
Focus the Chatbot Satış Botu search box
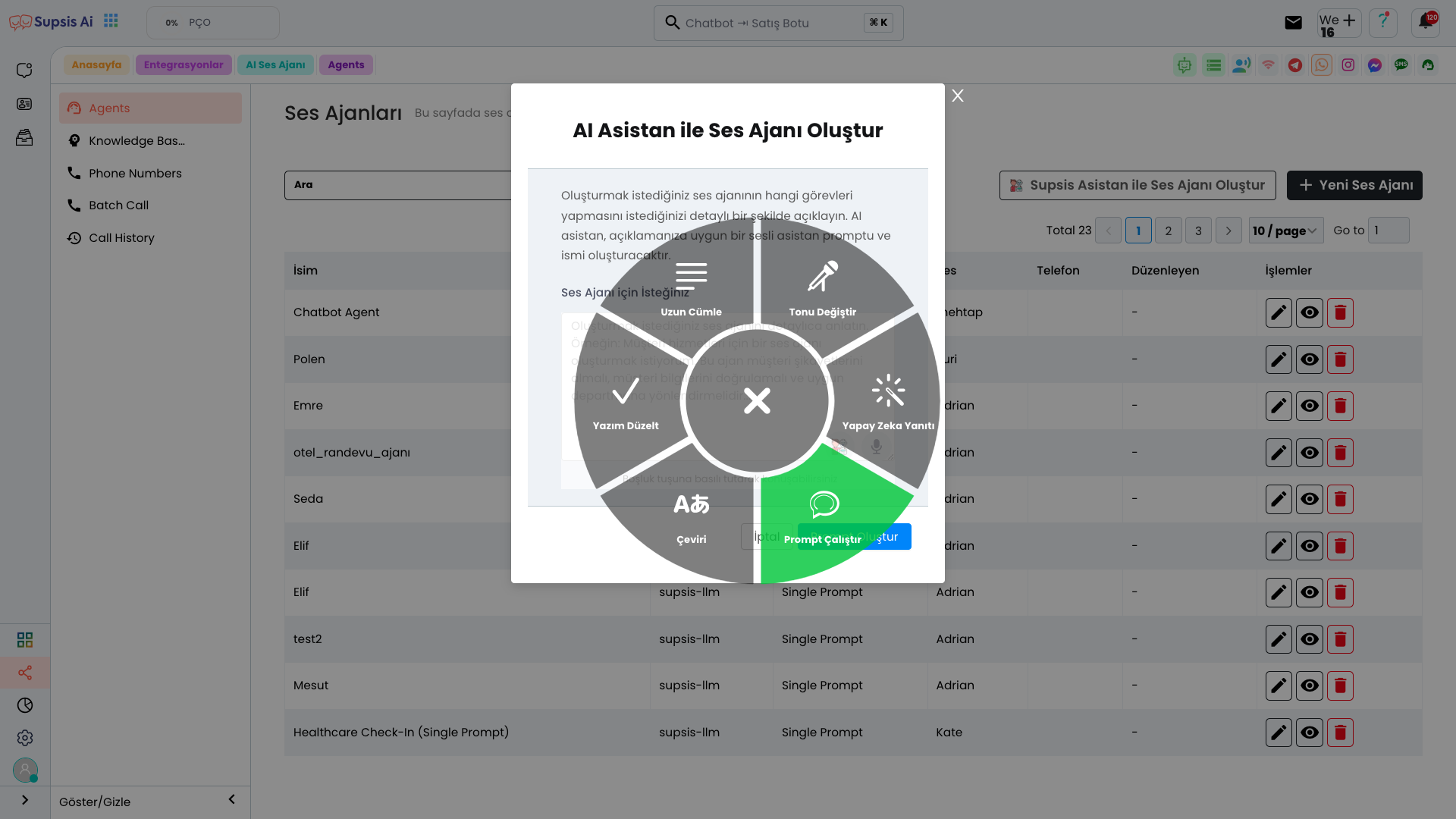point(779,23)
